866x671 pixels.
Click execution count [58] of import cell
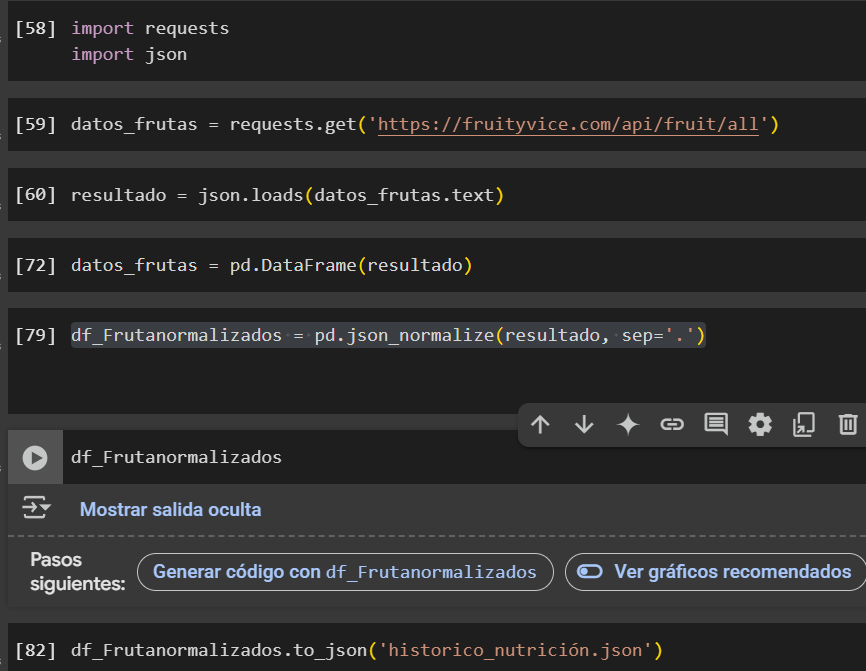[x=35, y=28]
